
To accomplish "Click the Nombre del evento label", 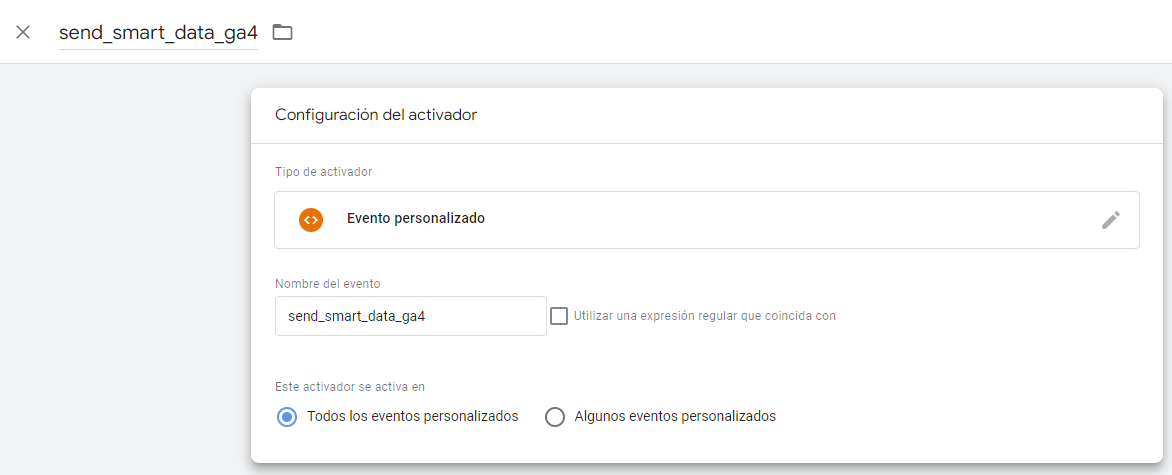I will click(327, 284).
